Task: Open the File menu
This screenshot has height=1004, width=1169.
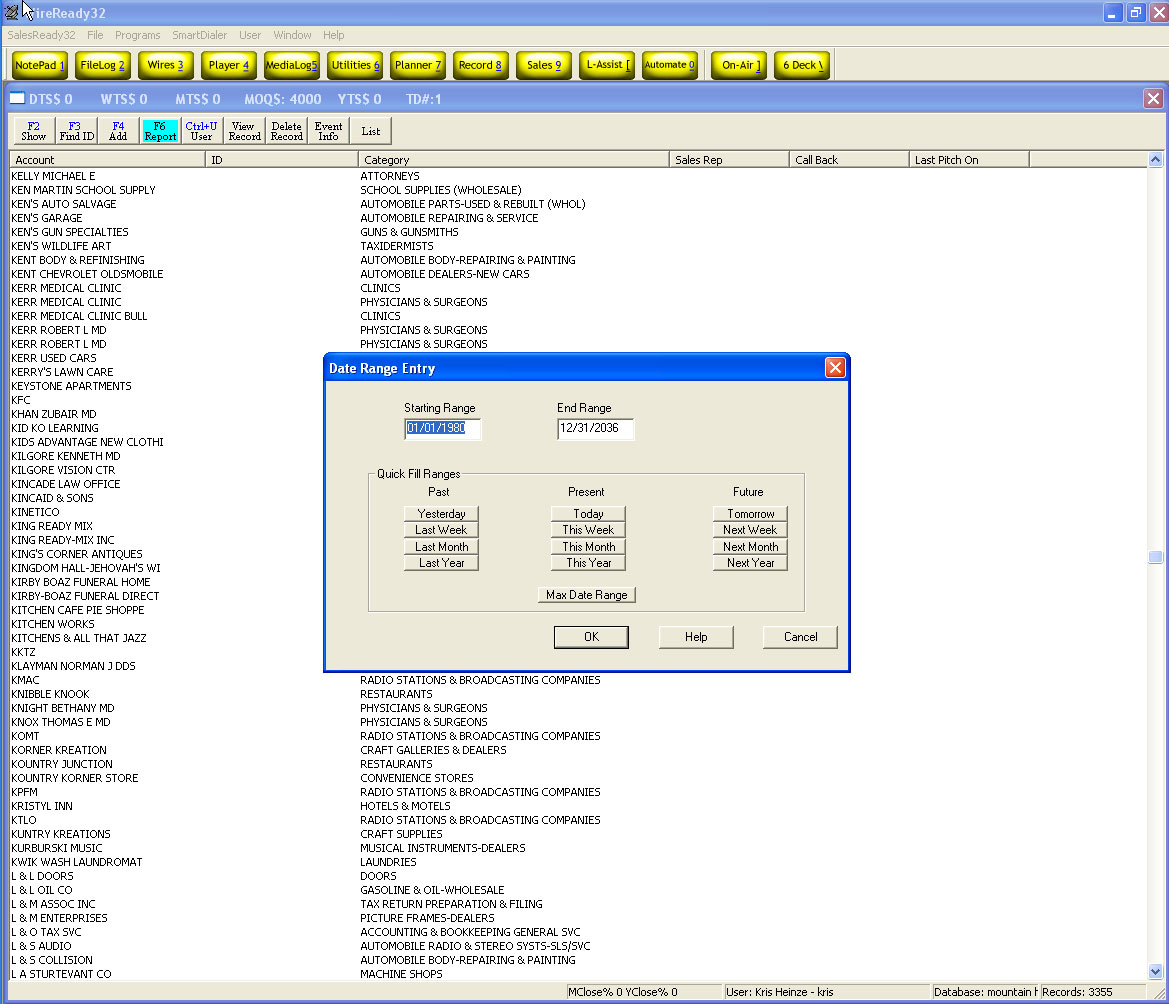Action: click(95, 35)
